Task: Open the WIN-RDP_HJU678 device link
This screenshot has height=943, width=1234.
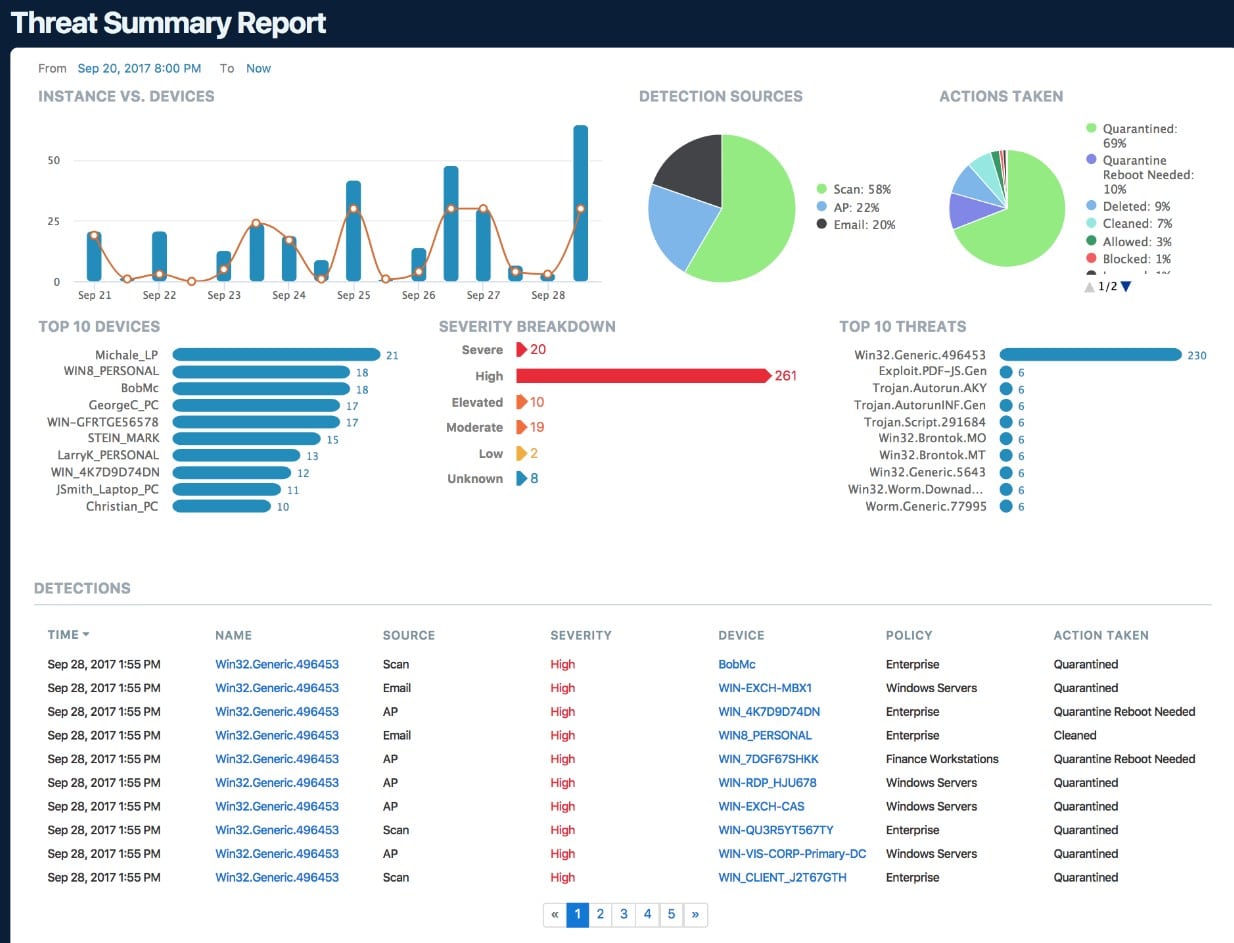Action: tap(767, 783)
